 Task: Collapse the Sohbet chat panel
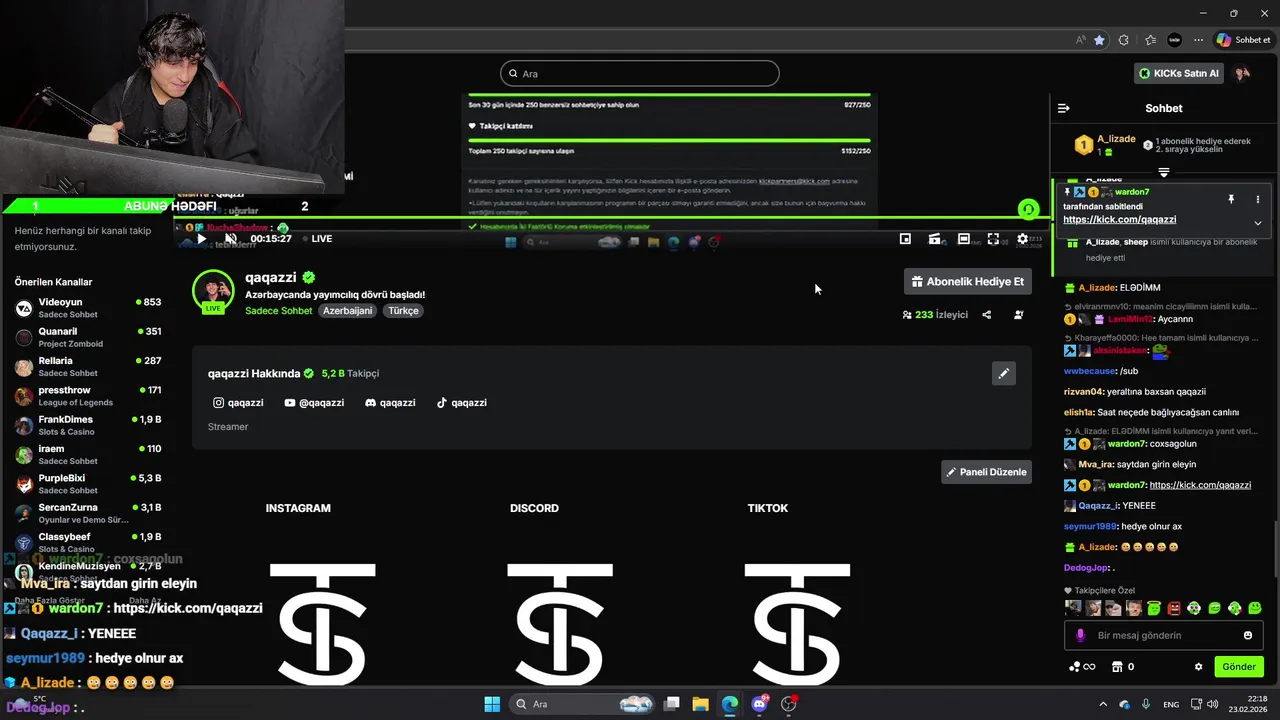[1064, 108]
